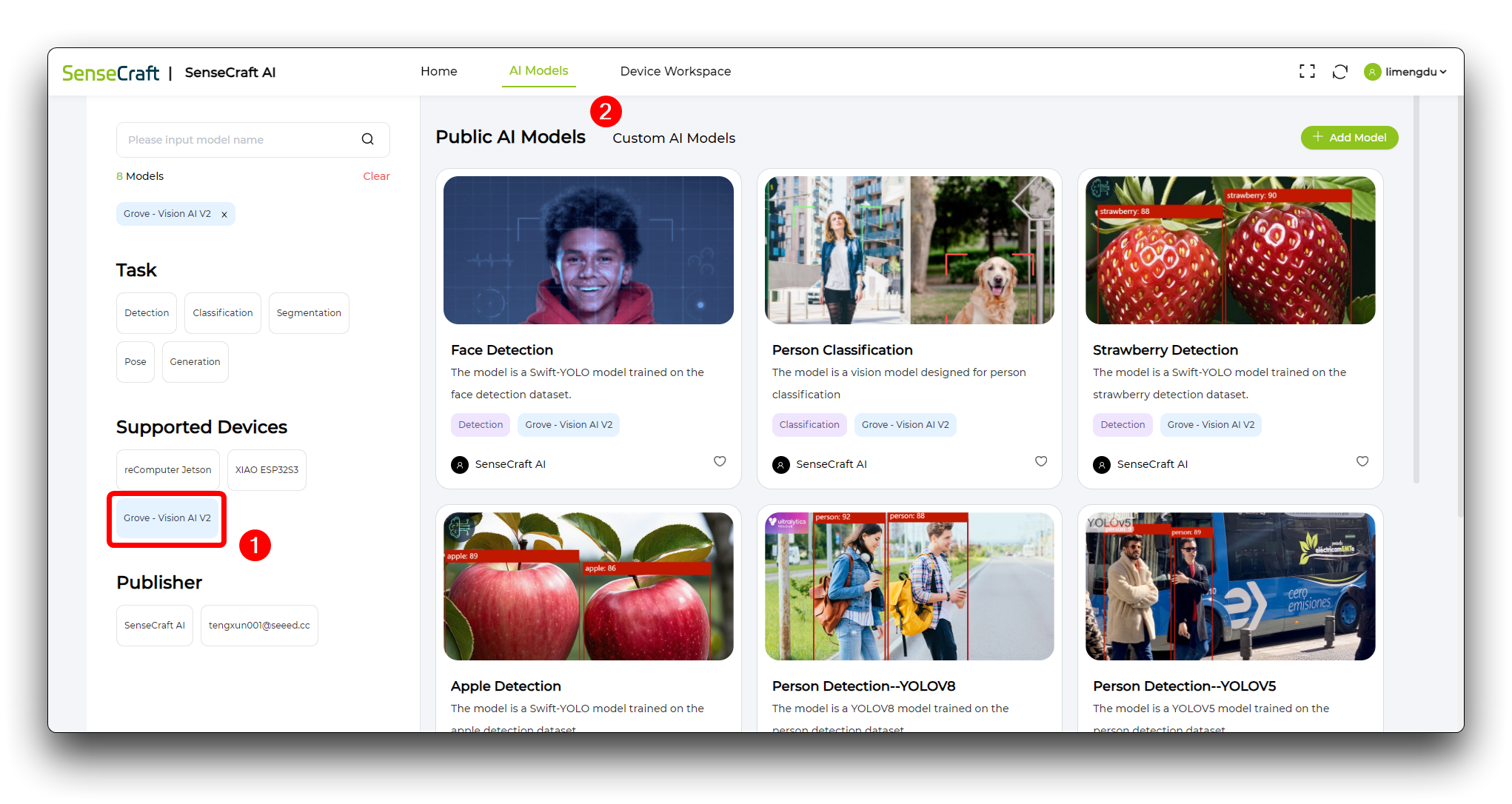Toggle the Detection task filter
Image resolution: width=1512 pixels, height=804 pixels.
point(147,313)
